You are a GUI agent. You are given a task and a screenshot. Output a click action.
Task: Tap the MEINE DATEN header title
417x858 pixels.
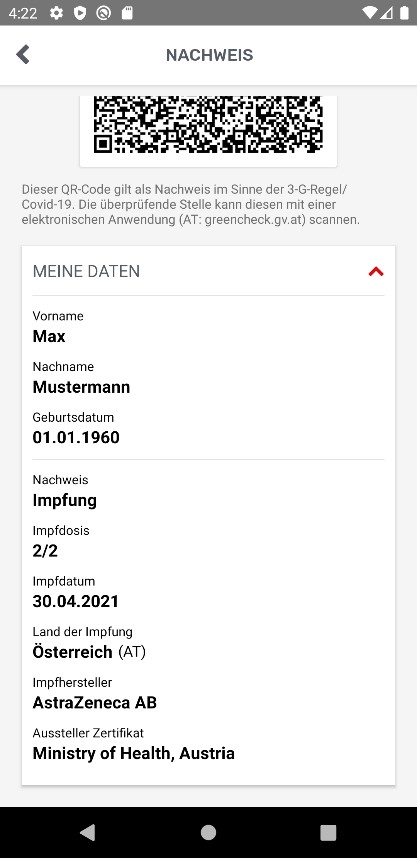pos(86,271)
